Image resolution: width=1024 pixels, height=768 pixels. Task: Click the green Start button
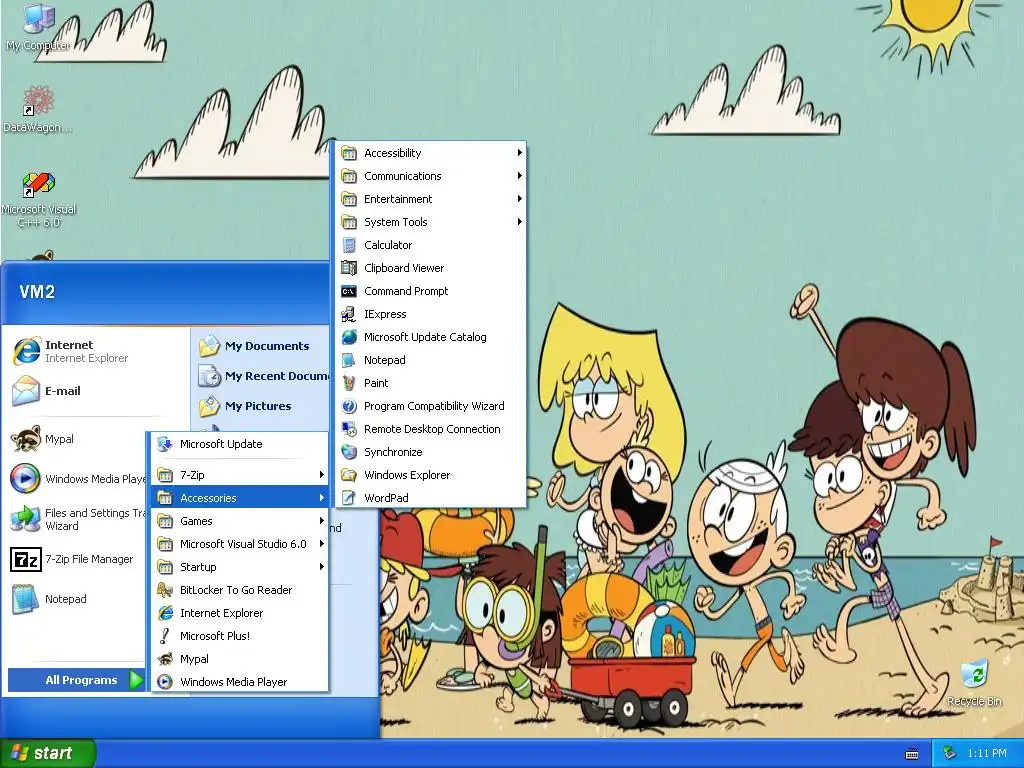click(47, 754)
